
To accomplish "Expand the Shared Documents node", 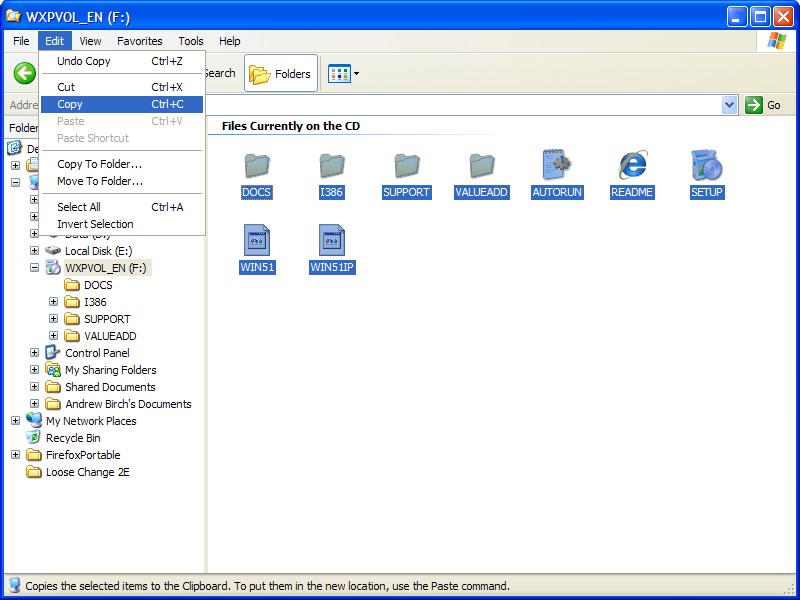I will coord(34,387).
